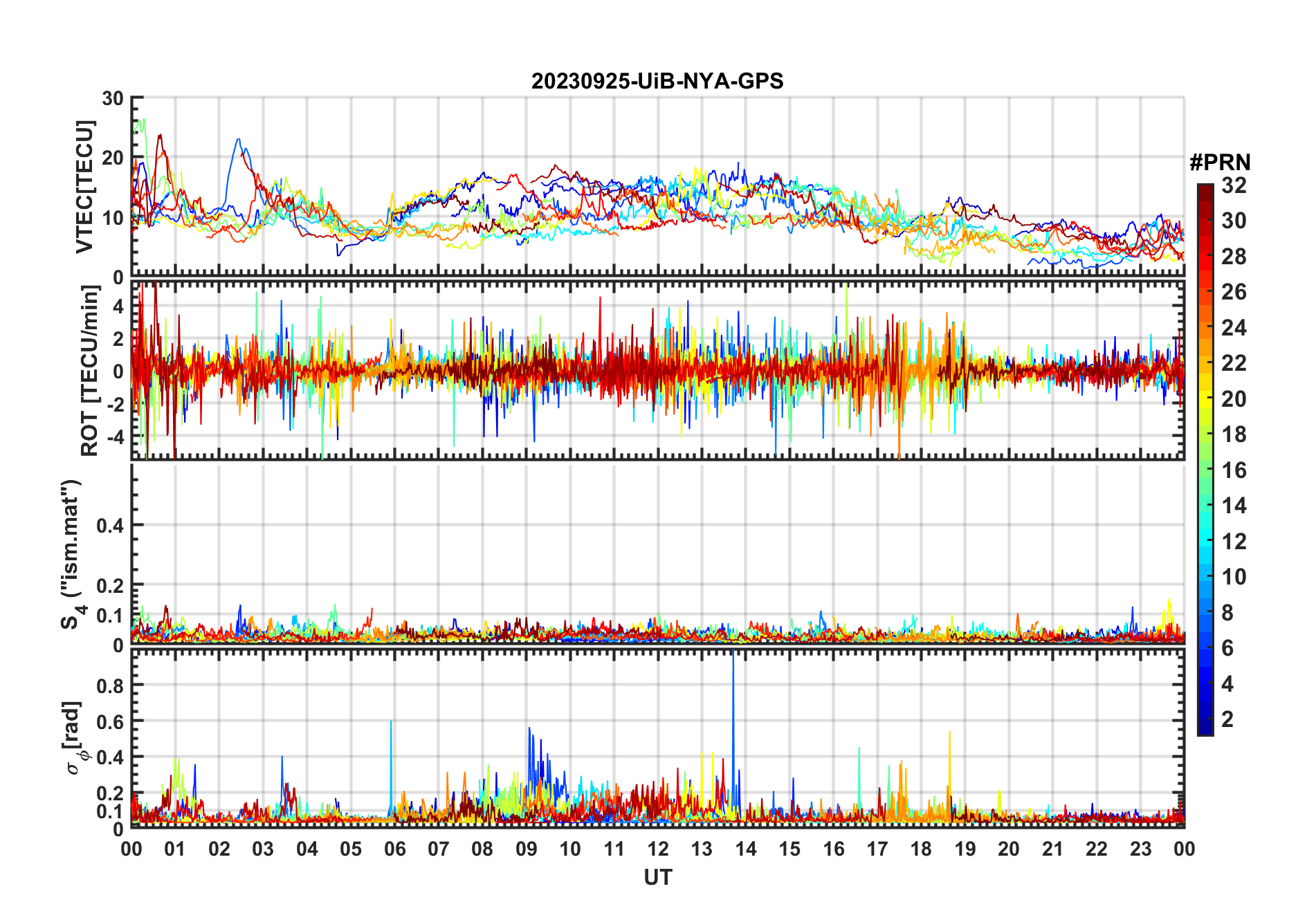Click the plot title 20230925-UiB-NYA-GPS
The height and width of the screenshot is (920, 1316).
coord(657,82)
